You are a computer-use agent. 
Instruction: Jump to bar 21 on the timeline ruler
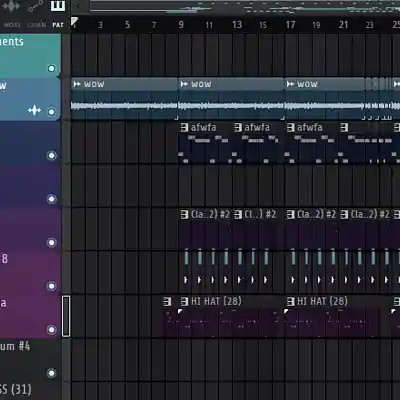(x=343, y=25)
